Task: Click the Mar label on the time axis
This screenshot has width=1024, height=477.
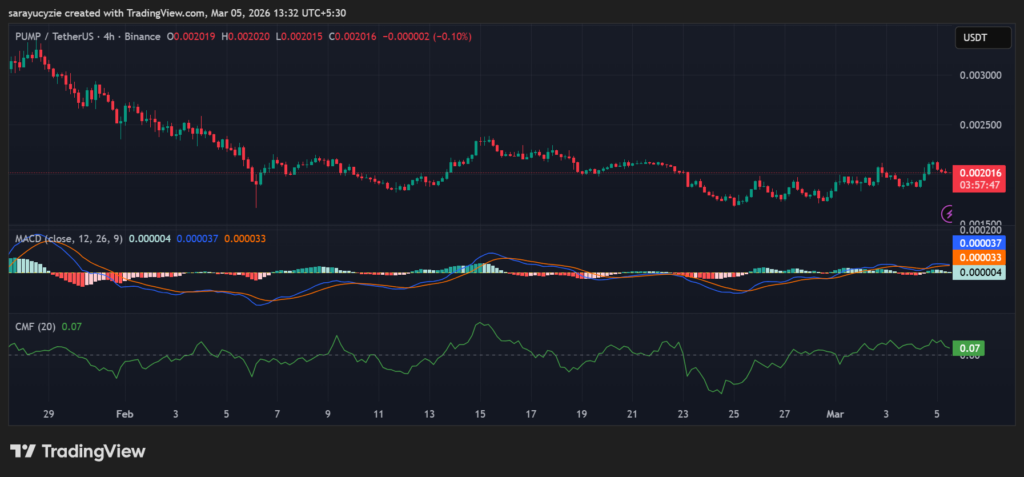Action: coord(836,412)
